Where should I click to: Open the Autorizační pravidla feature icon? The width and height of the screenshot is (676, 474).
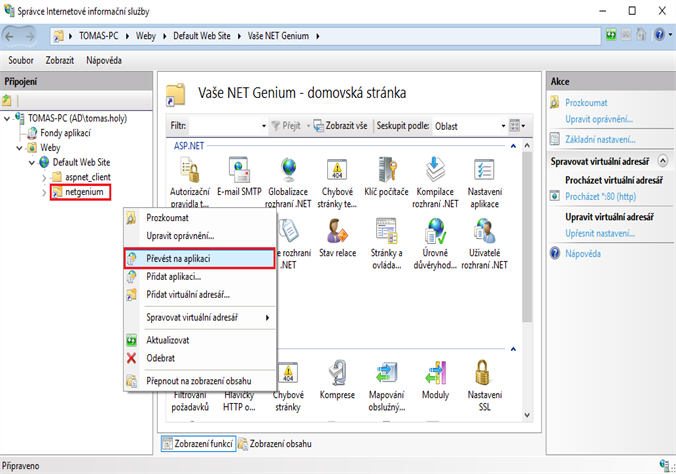[x=190, y=170]
